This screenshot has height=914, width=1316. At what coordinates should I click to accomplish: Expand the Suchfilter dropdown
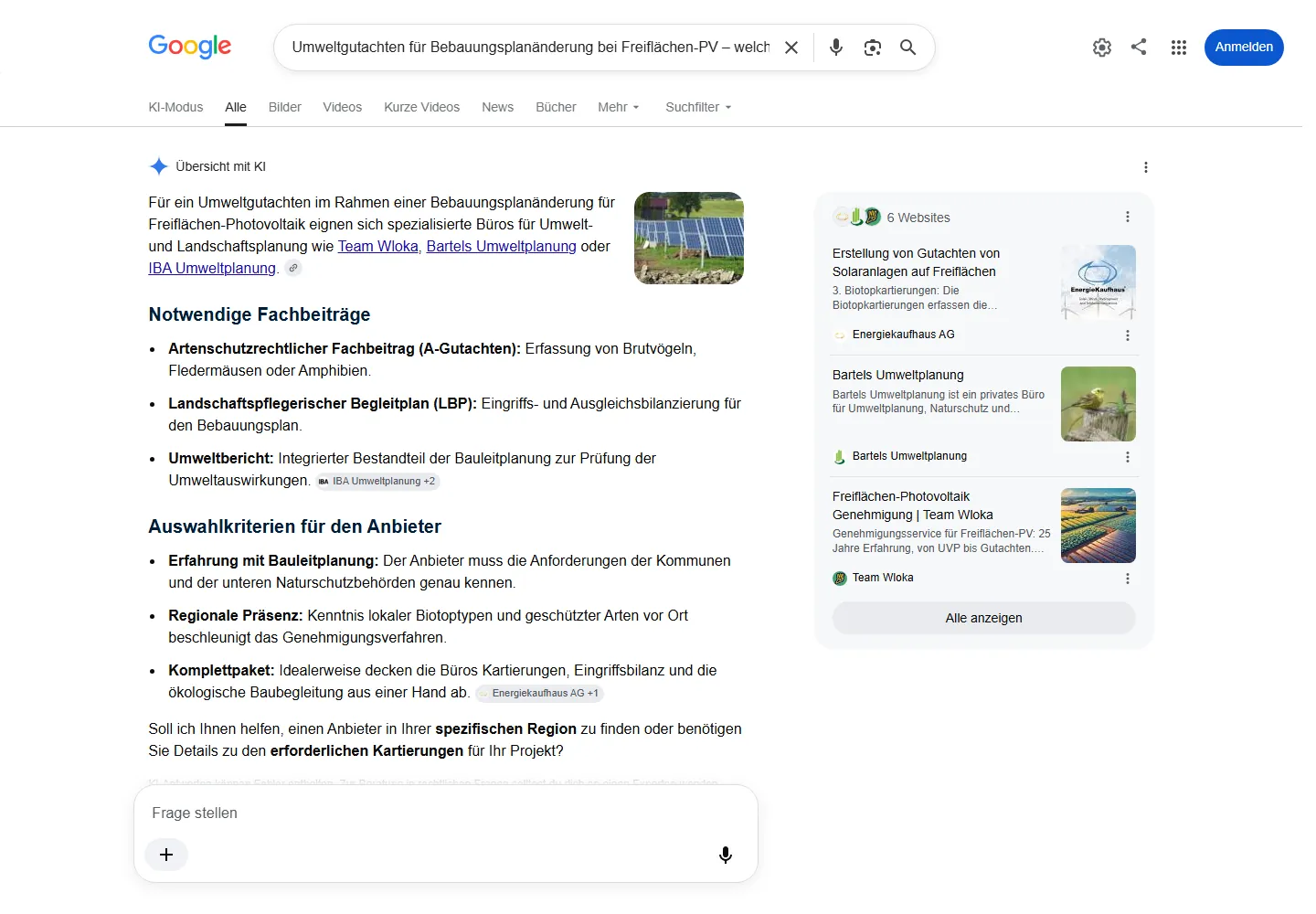click(698, 107)
